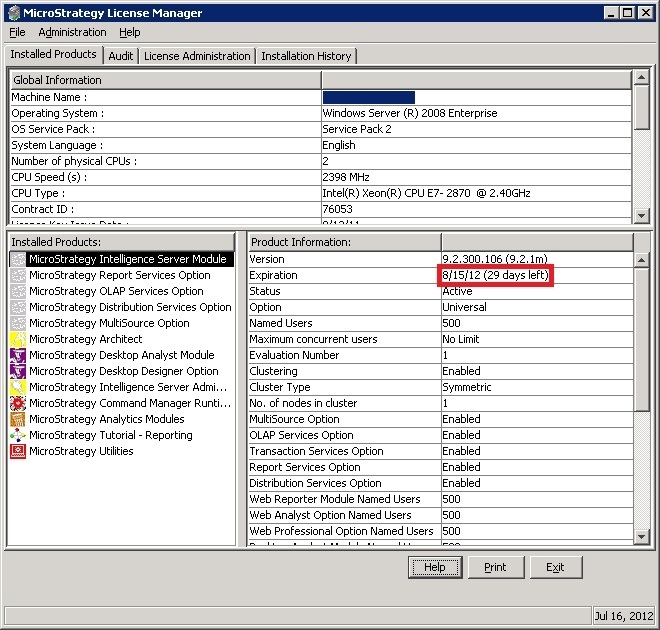The image size is (660, 630).
Task: Click the 'Maximum concurrent users' row label
Action: point(313,339)
